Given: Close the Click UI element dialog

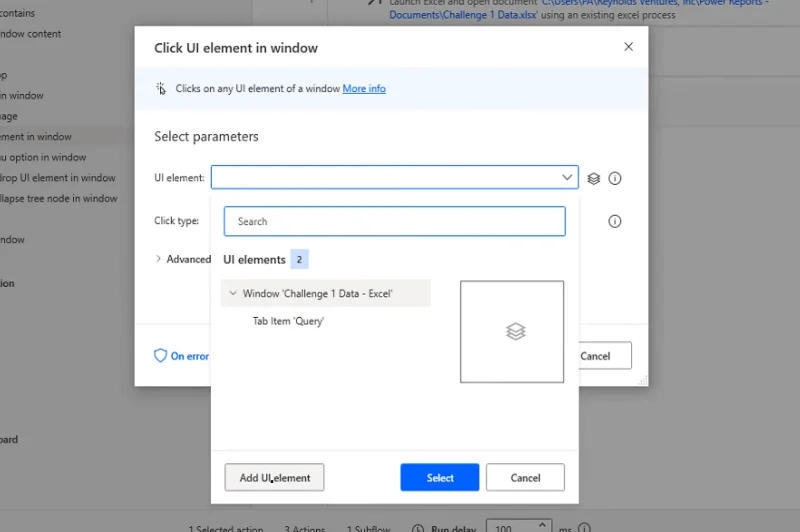Looking at the screenshot, I should point(629,47).
